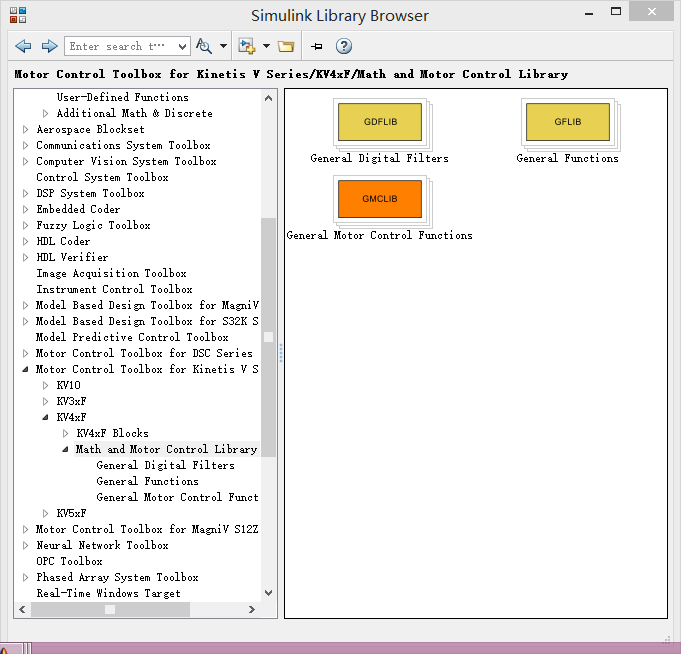
Task: Select Embedded Coder label in tree
Action: coord(78,209)
